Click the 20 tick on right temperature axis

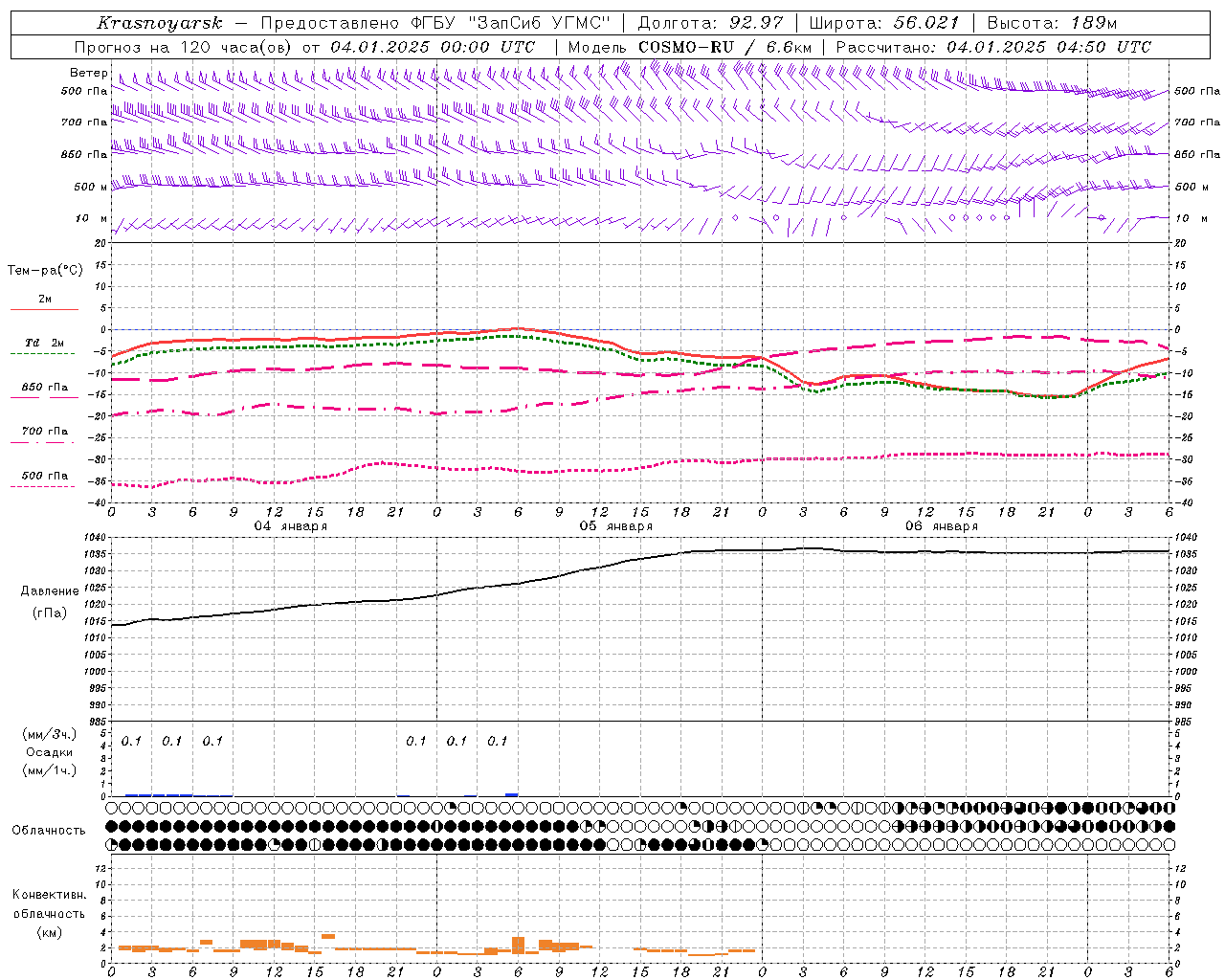pos(1180,244)
